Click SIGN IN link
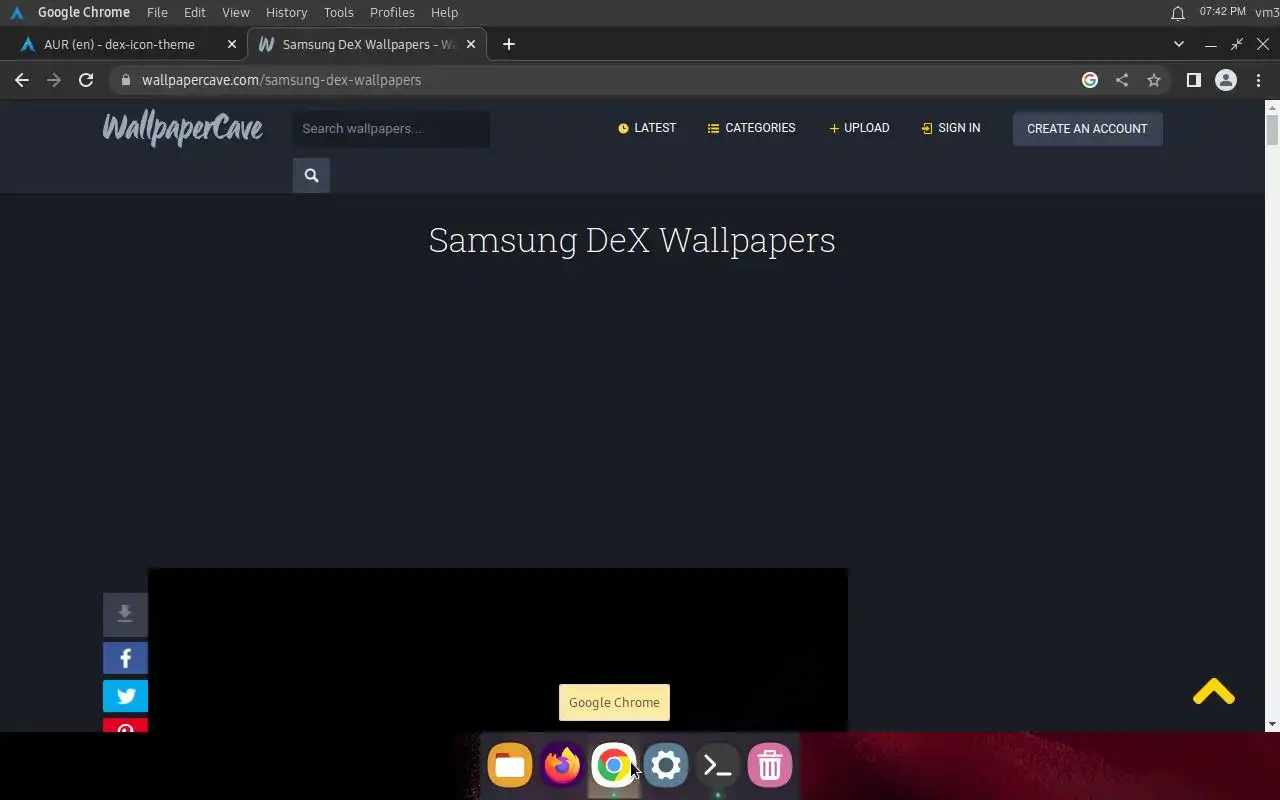The image size is (1280, 800). [x=951, y=128]
